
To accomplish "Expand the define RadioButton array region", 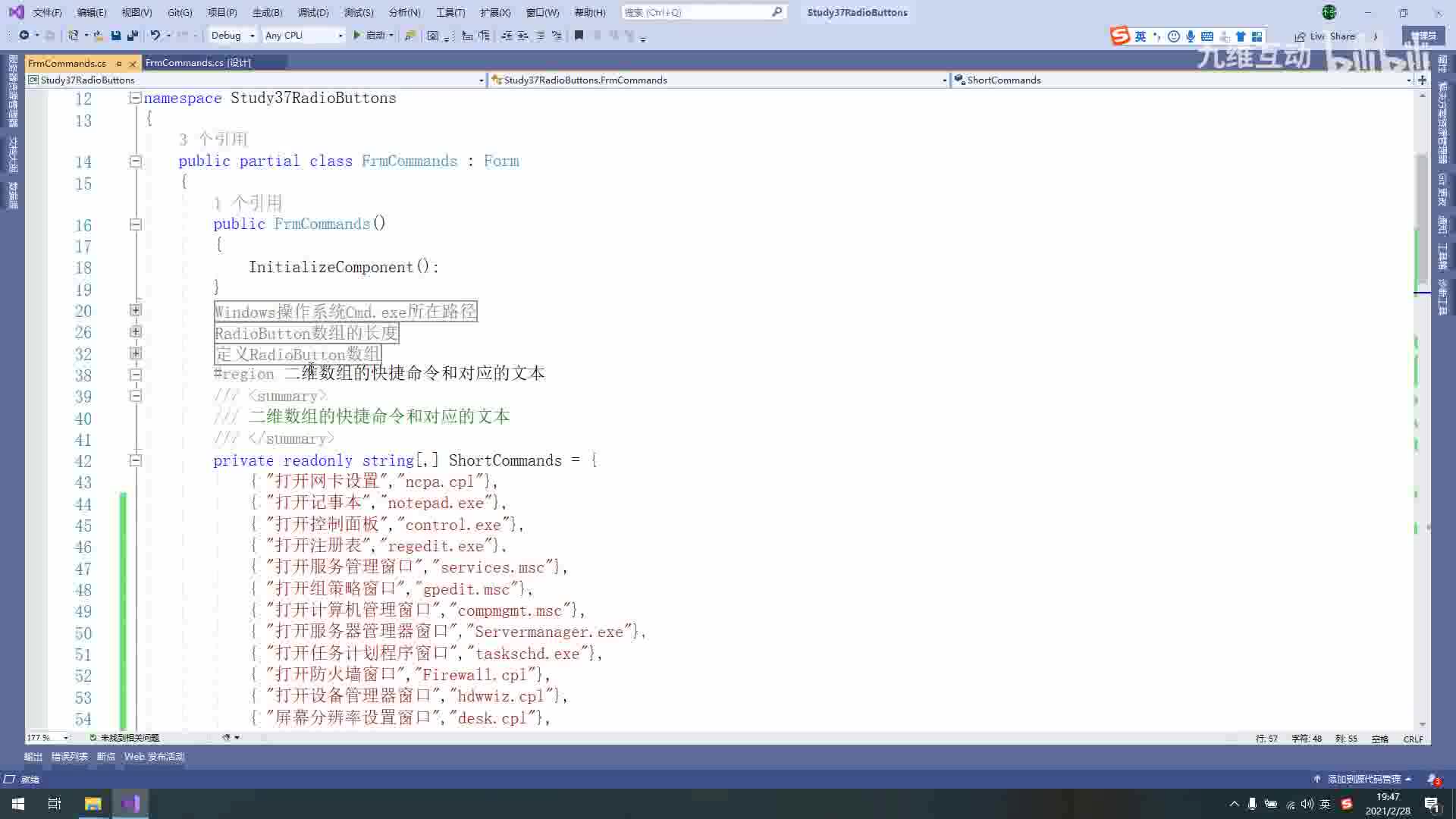I will (x=135, y=353).
